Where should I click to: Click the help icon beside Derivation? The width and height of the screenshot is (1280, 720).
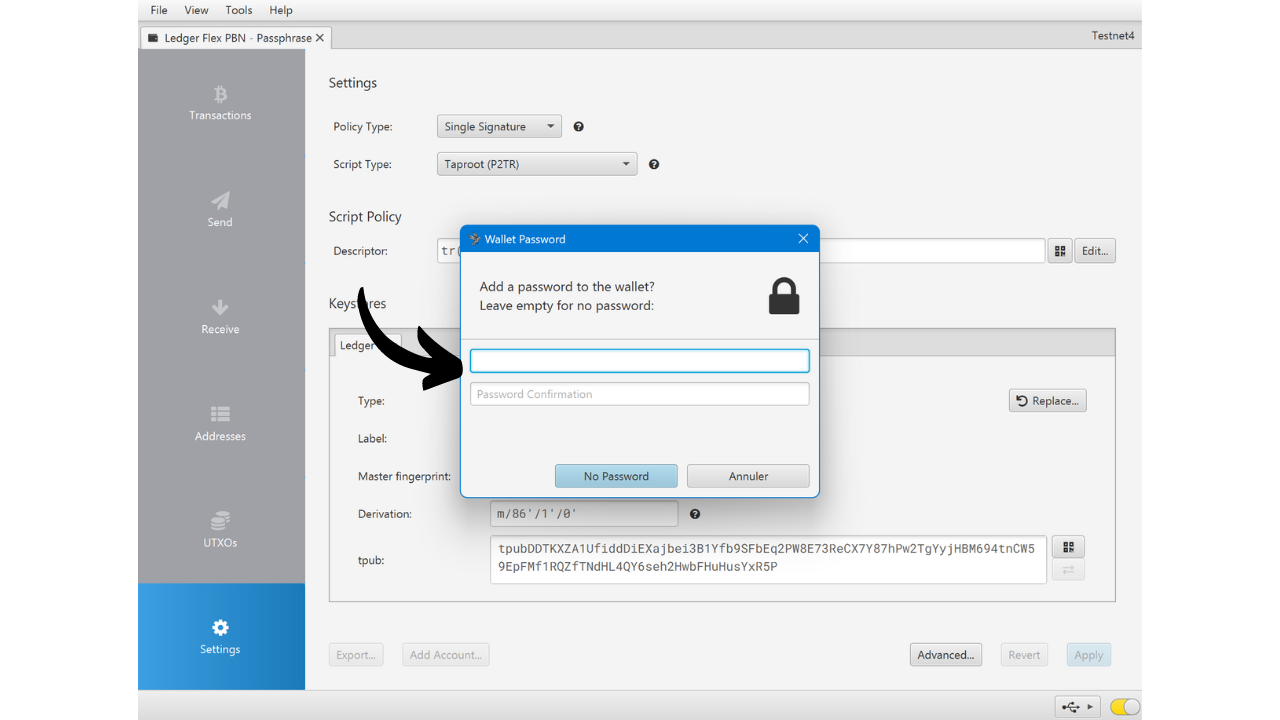click(x=694, y=513)
